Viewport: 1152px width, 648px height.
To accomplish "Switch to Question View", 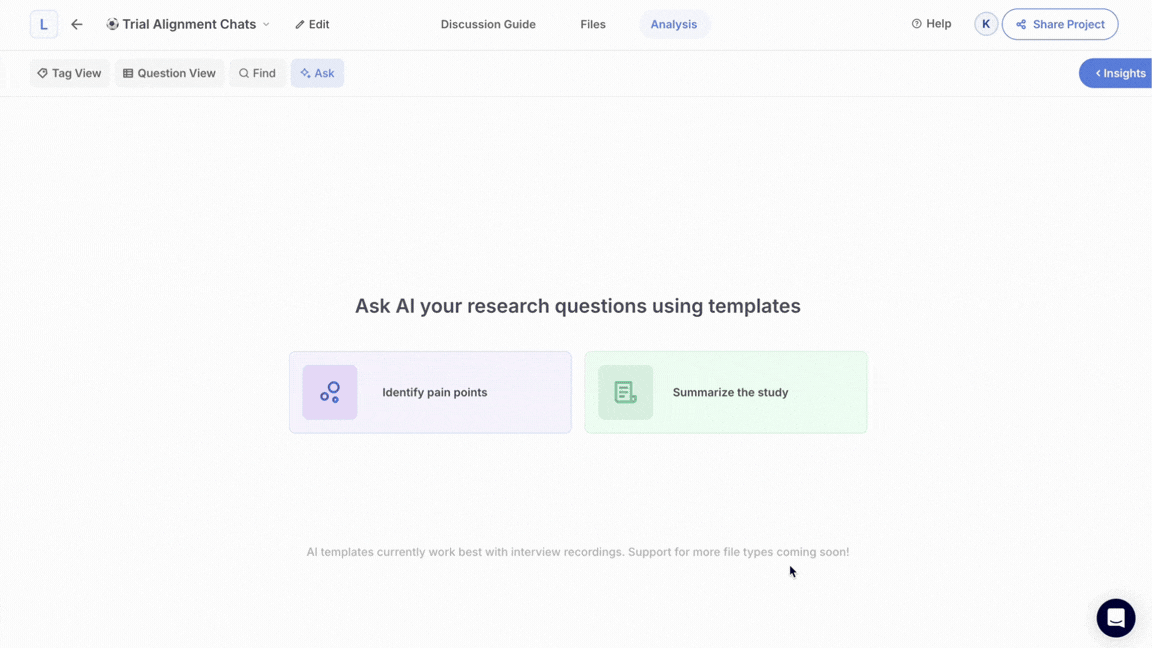I will tap(169, 73).
